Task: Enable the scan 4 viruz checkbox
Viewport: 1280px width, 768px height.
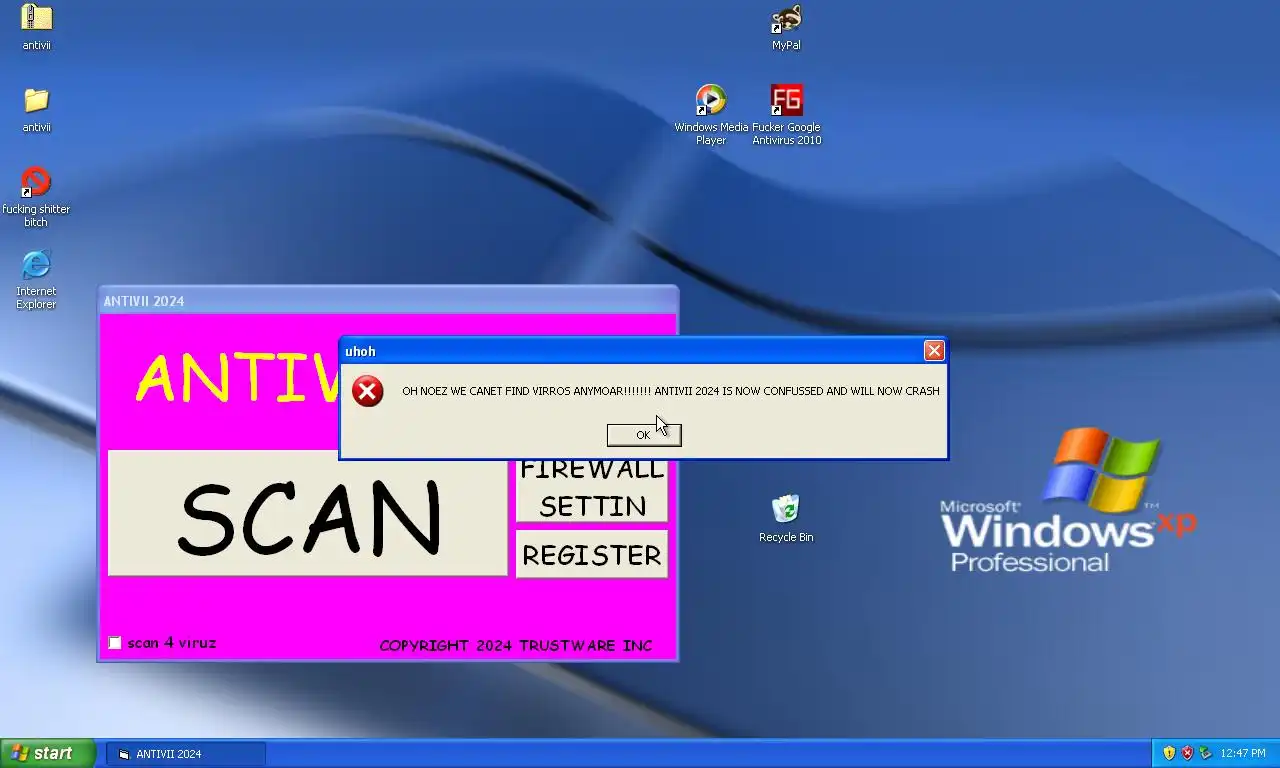Action: [x=115, y=643]
